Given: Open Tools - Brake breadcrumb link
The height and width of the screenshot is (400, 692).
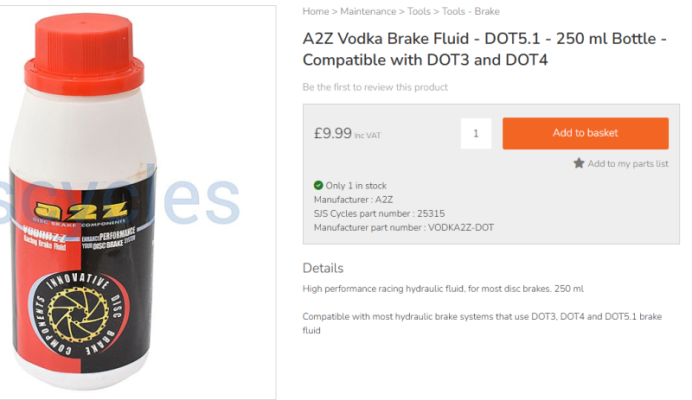Looking at the screenshot, I should tap(471, 12).
